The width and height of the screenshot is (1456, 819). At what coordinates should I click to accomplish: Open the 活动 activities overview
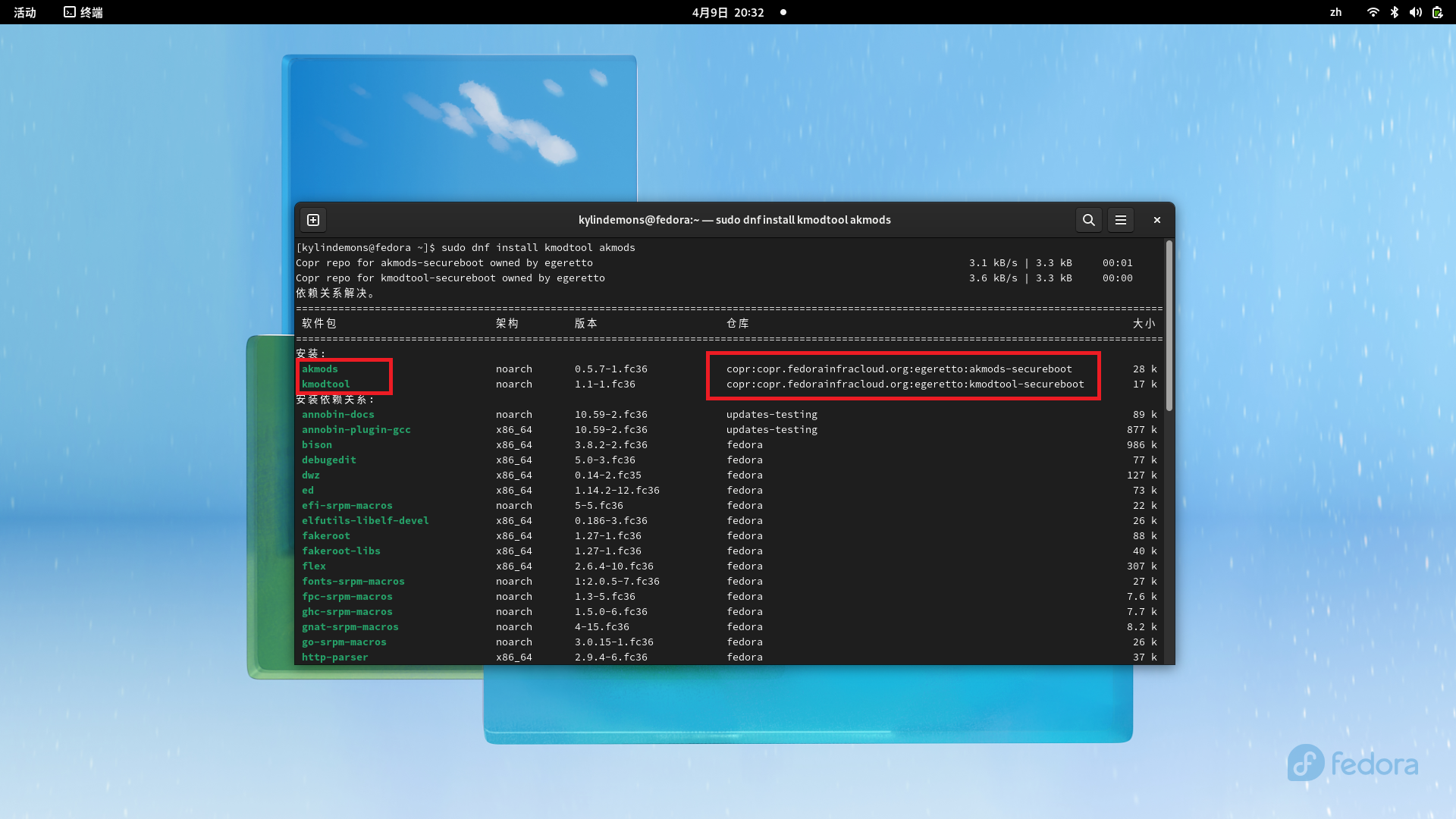coord(25,12)
